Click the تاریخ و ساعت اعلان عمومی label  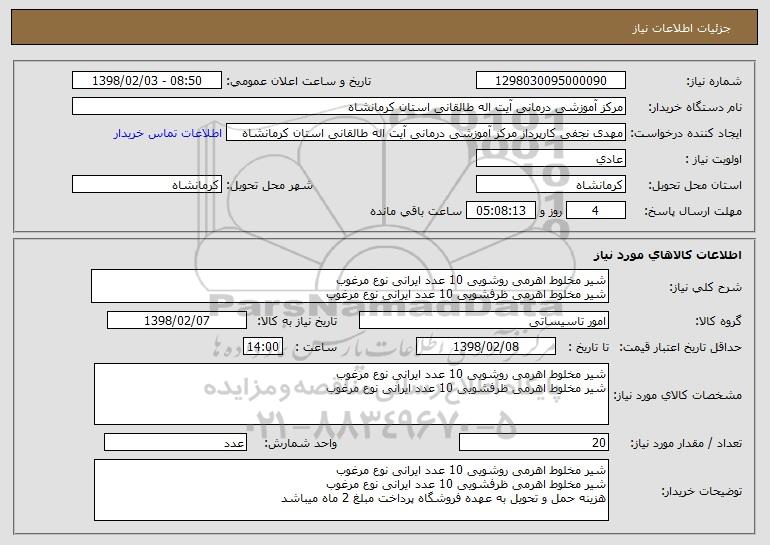click(x=299, y=82)
